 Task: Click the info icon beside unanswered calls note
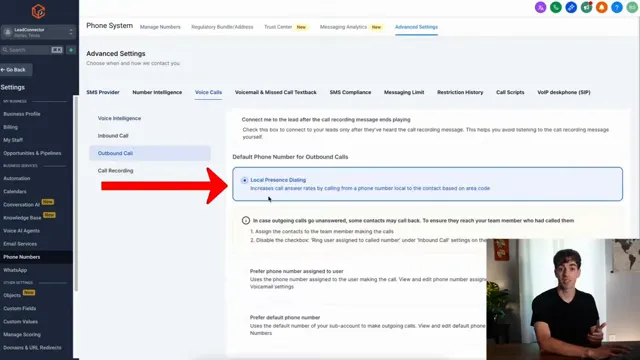(246, 220)
